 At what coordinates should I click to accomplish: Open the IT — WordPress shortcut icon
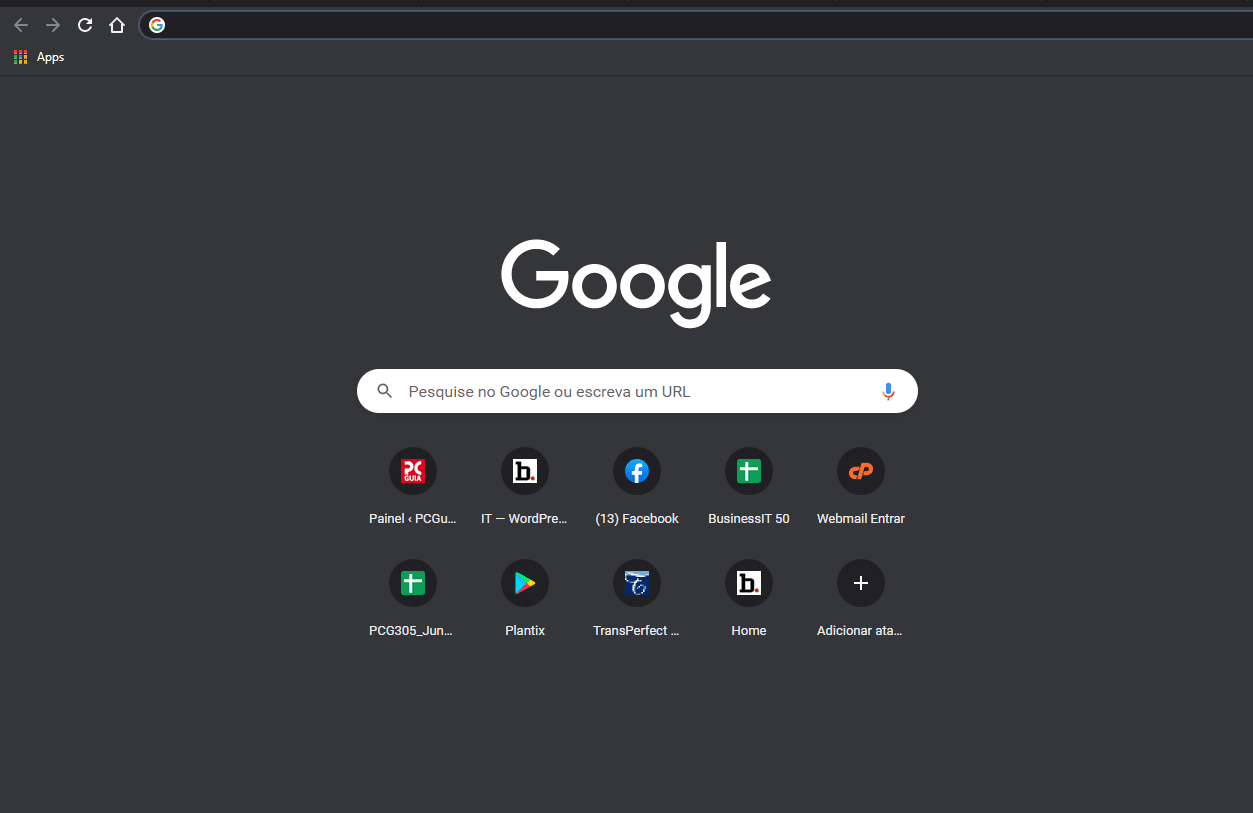pyautogui.click(x=525, y=471)
